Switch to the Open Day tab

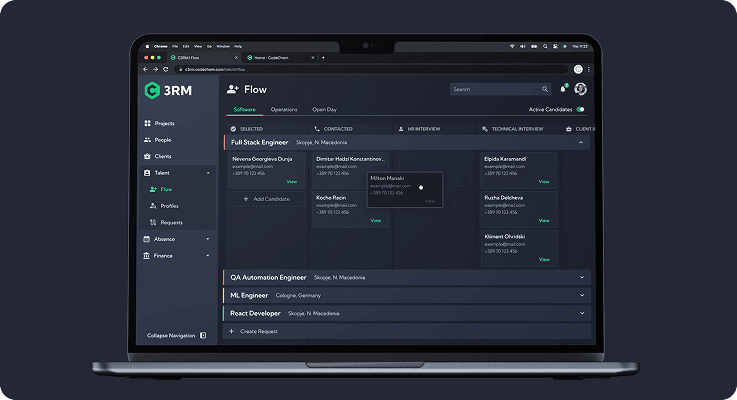(324, 110)
